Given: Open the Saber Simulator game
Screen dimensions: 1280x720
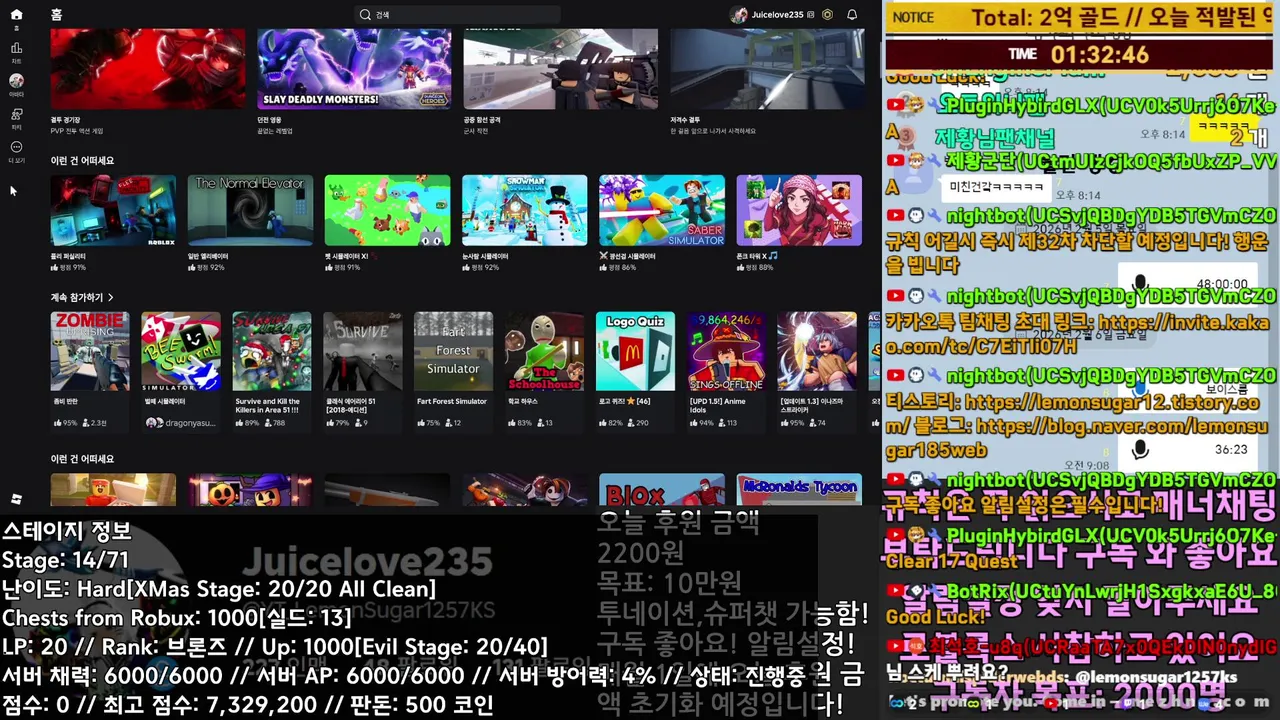Looking at the screenshot, I should (661, 210).
